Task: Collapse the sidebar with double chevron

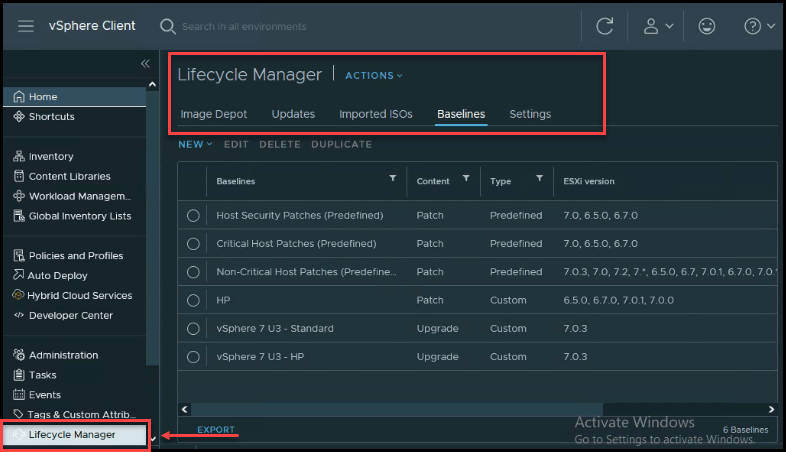Action: click(145, 64)
